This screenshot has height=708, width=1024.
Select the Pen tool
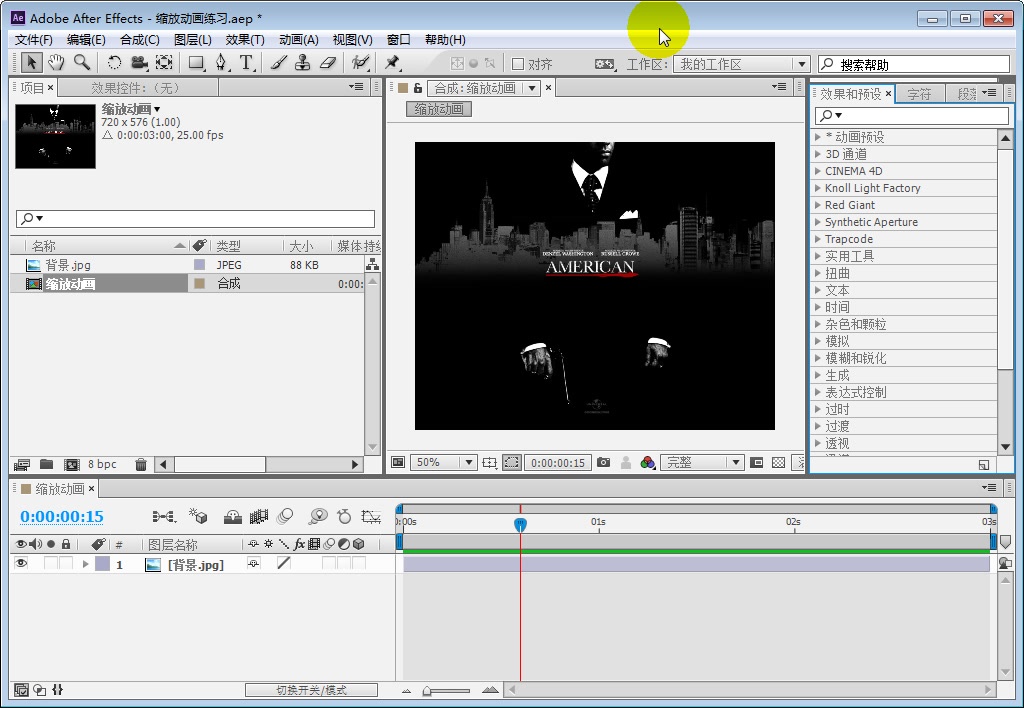pyautogui.click(x=222, y=63)
